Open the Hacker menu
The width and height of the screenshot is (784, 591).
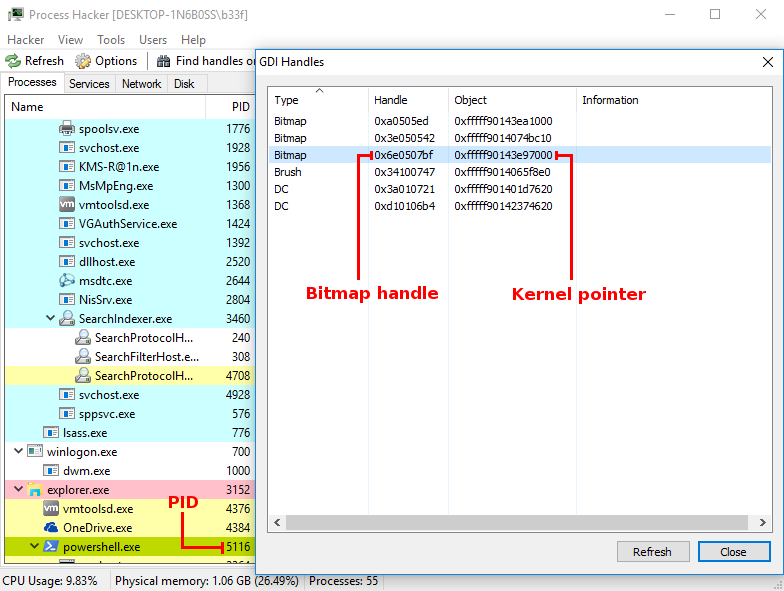[26, 40]
